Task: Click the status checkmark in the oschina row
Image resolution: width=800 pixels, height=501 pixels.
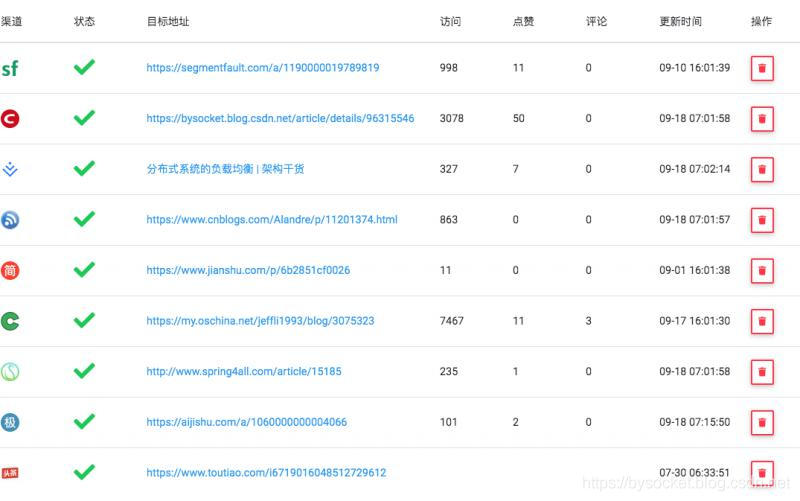Action: click(x=84, y=320)
